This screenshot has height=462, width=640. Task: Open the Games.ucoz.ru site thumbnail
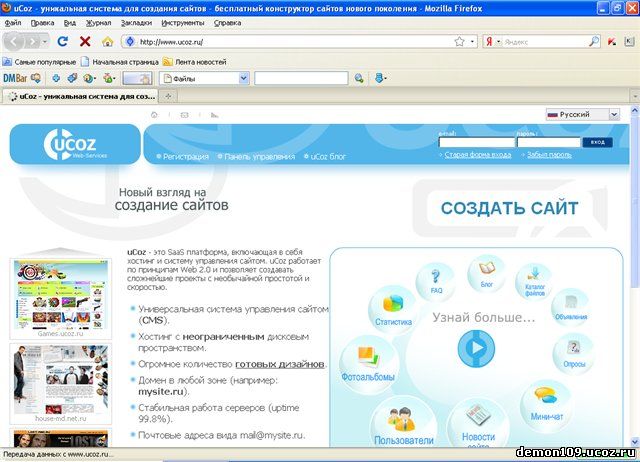point(60,298)
